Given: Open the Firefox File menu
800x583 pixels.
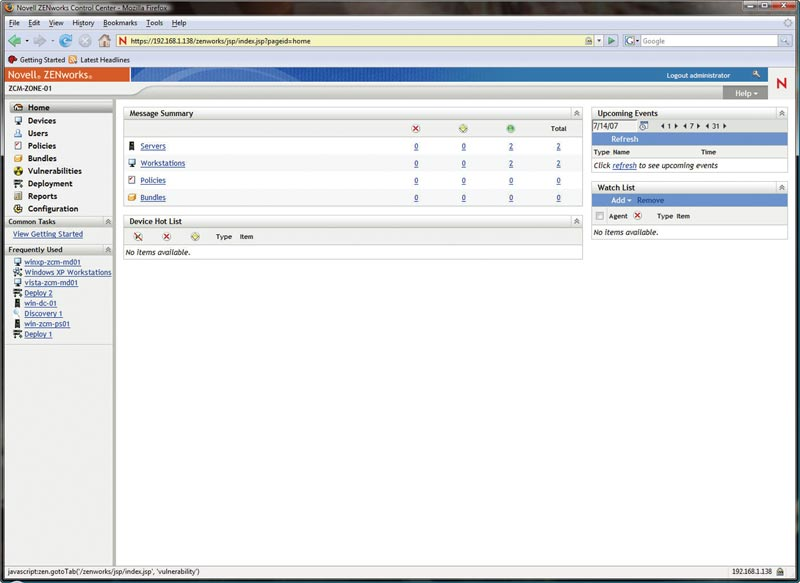Looking at the screenshot, I should [x=14, y=23].
